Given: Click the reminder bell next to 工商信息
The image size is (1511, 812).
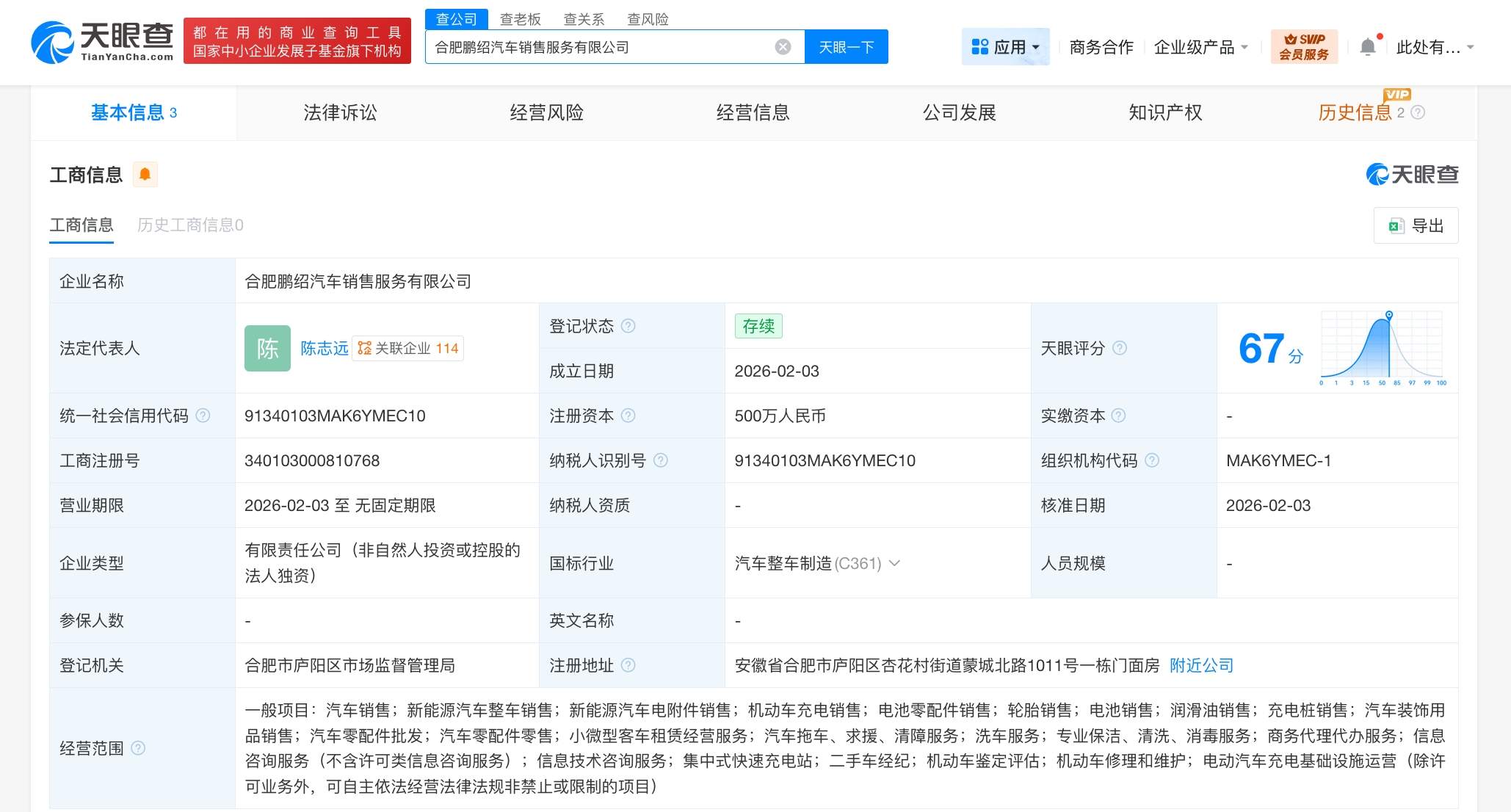Looking at the screenshot, I should [x=145, y=174].
